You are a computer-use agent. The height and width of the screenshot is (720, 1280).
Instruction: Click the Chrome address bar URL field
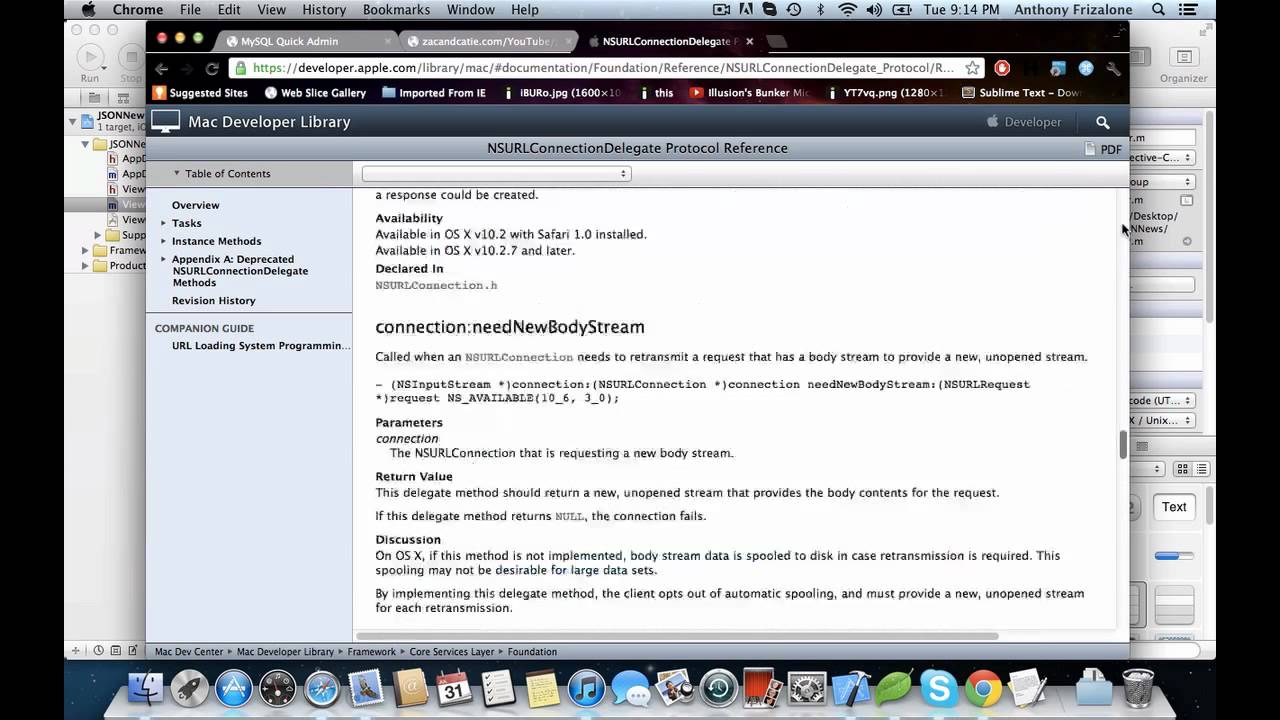pyautogui.click(x=607, y=68)
